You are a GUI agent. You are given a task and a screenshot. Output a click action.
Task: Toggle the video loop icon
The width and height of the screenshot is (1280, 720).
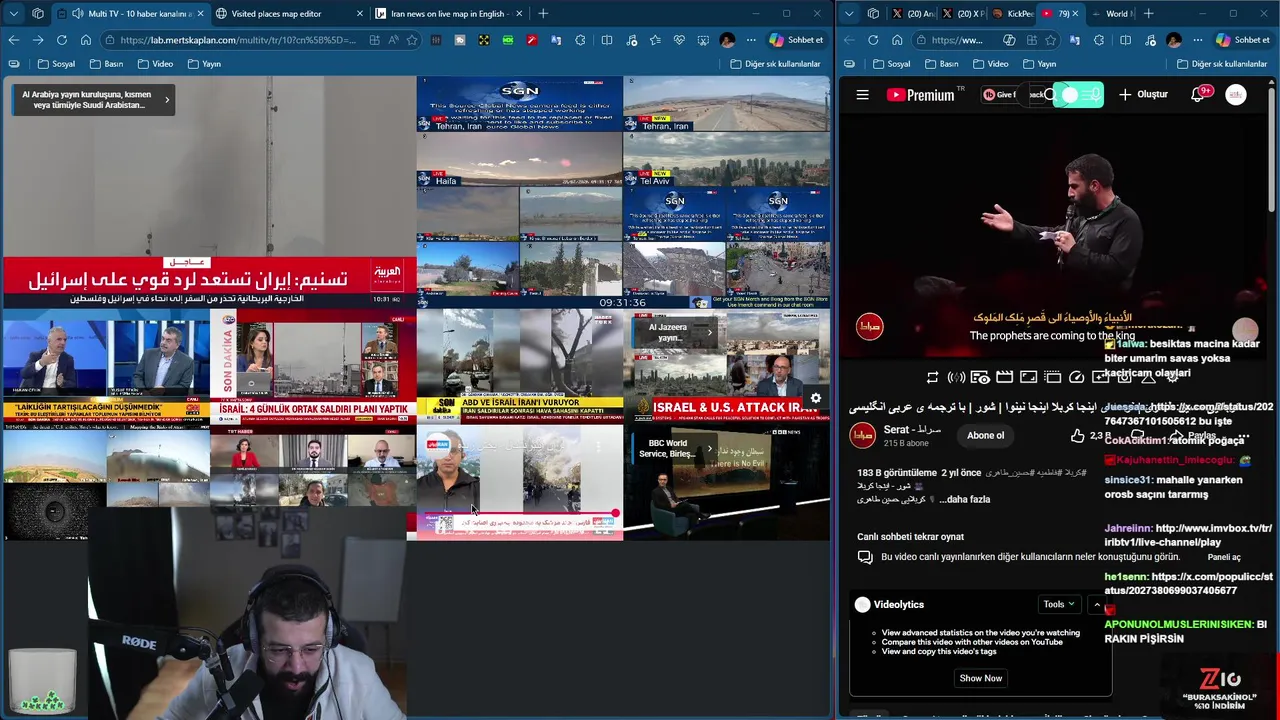pyautogui.click(x=932, y=377)
